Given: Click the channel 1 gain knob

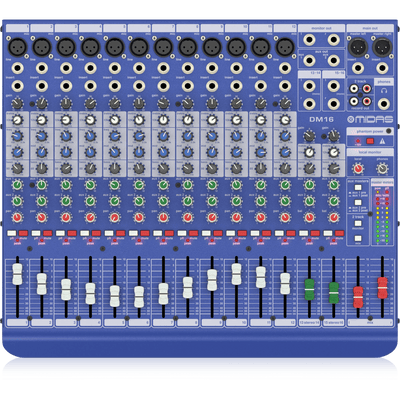Looking at the screenshot, I should point(17,104).
